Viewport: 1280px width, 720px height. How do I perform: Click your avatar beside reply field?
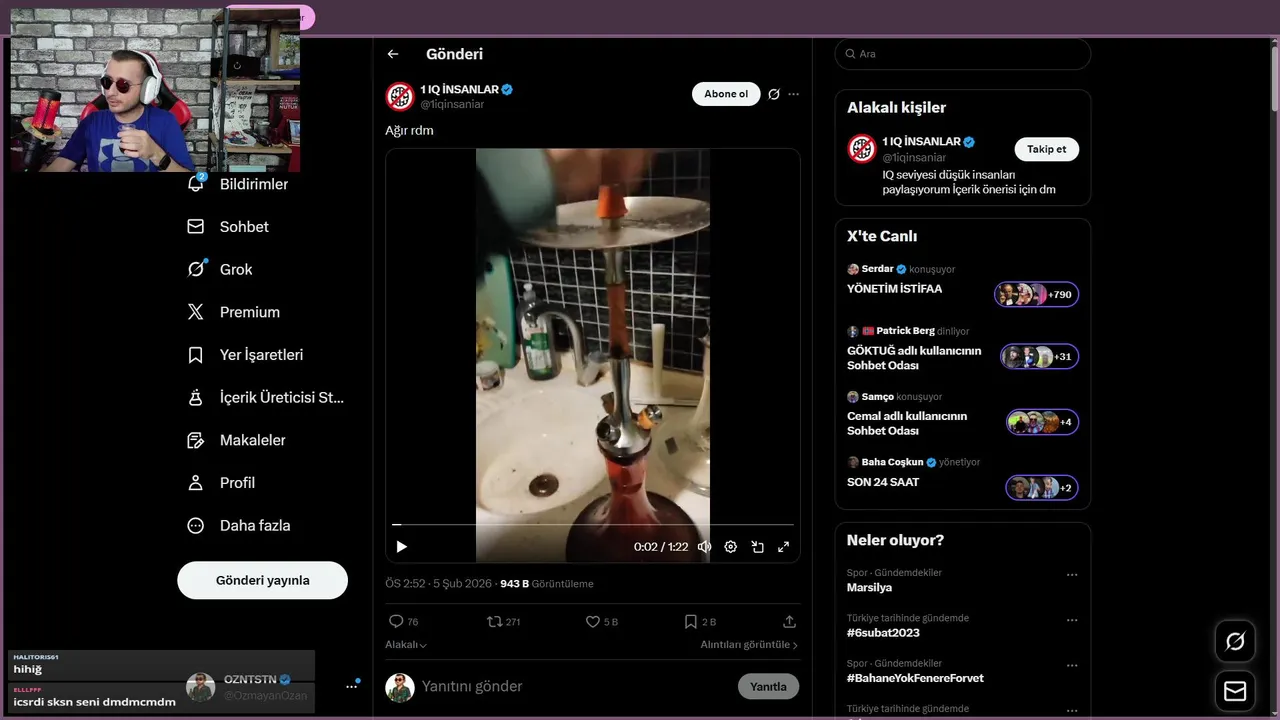pos(400,687)
